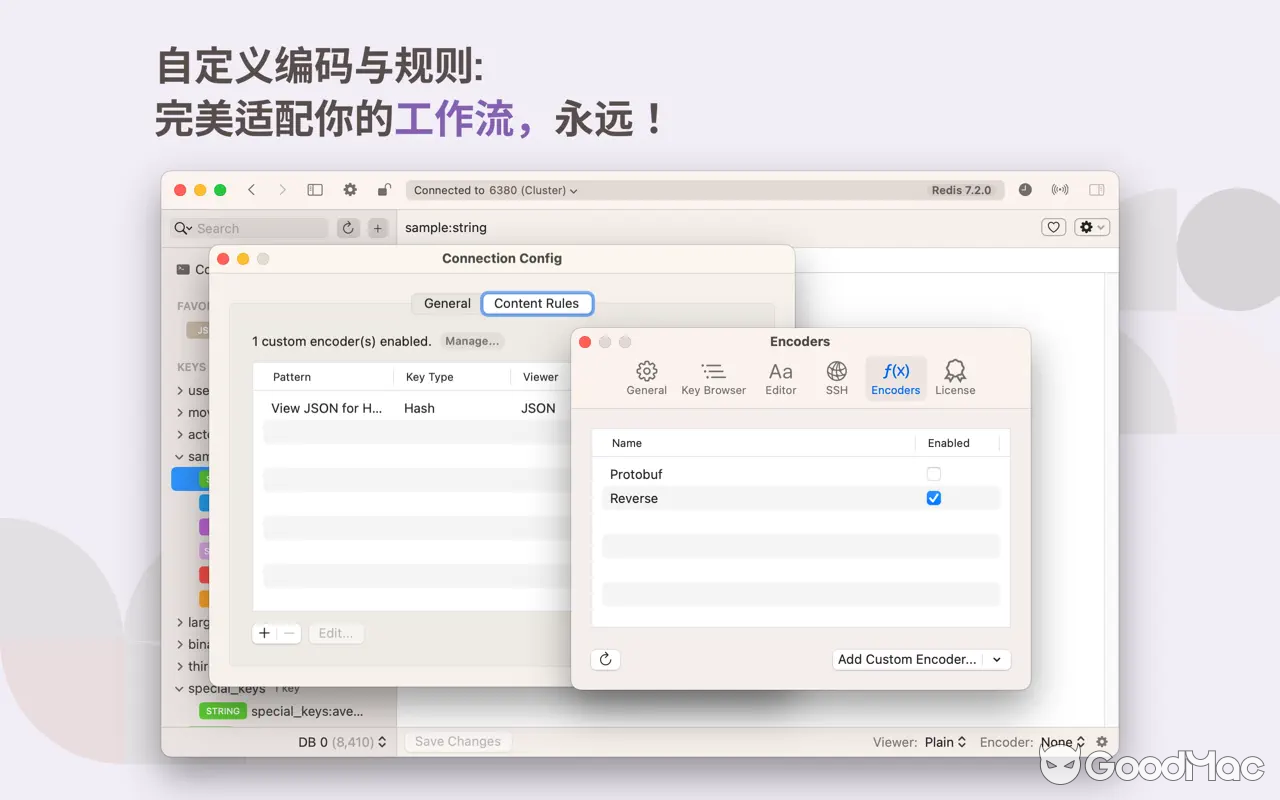Open the Aa Editor settings panel
The height and width of the screenshot is (800, 1280).
click(780, 377)
